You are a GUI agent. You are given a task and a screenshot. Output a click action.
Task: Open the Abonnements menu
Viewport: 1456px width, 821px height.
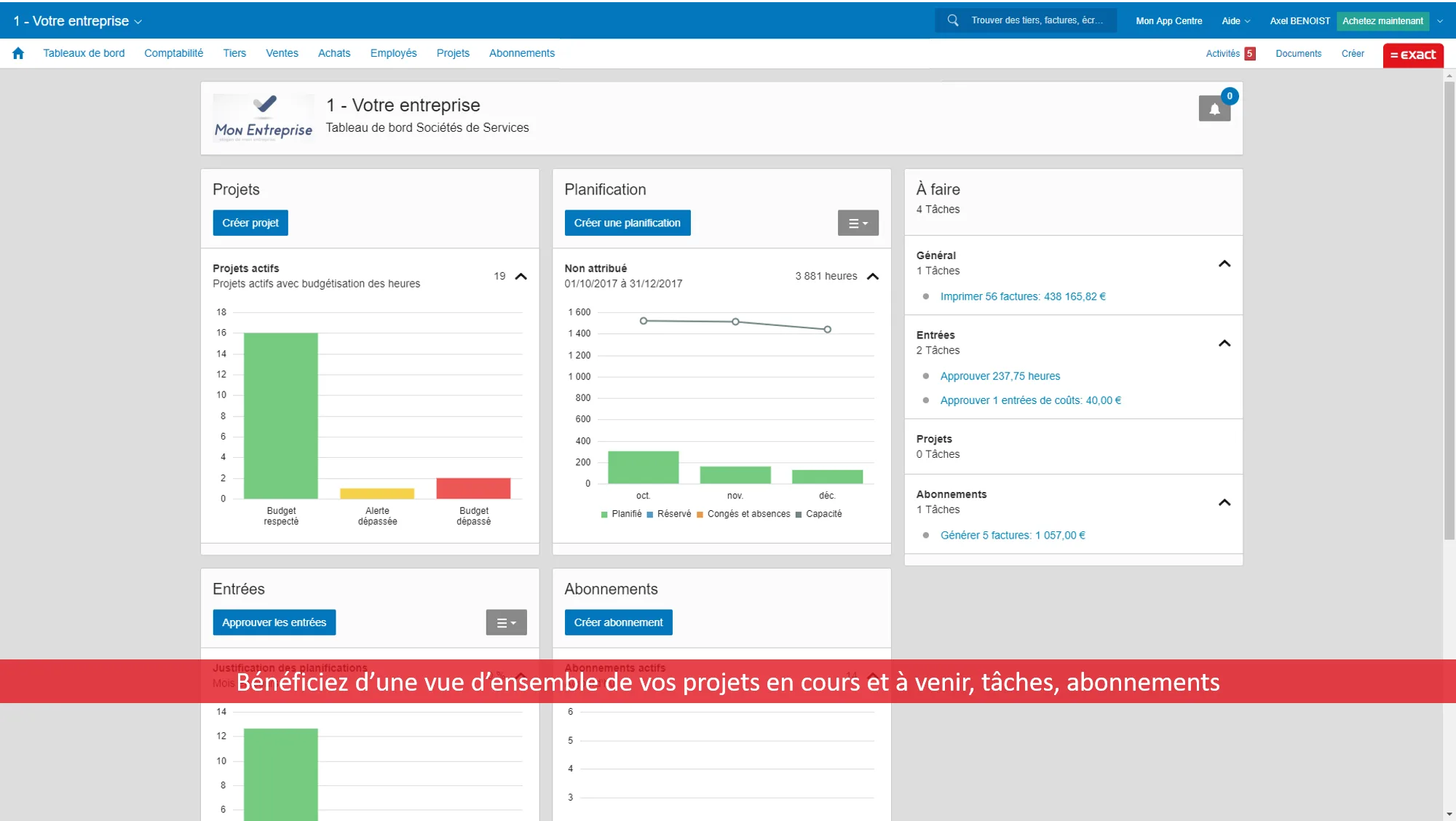(x=522, y=53)
